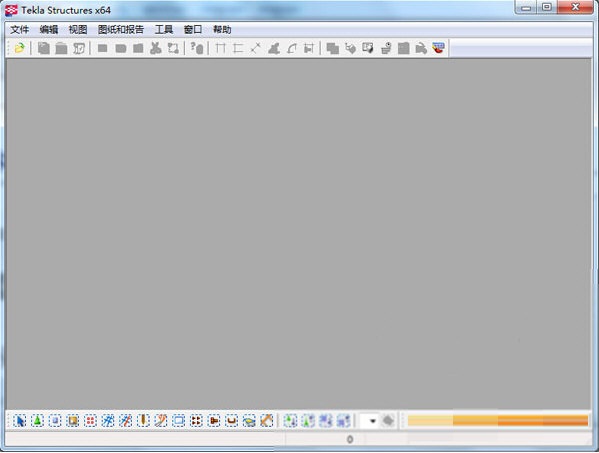Click the greyed-out overlapping squares icon
The width and height of the screenshot is (599, 453).
click(x=332, y=48)
